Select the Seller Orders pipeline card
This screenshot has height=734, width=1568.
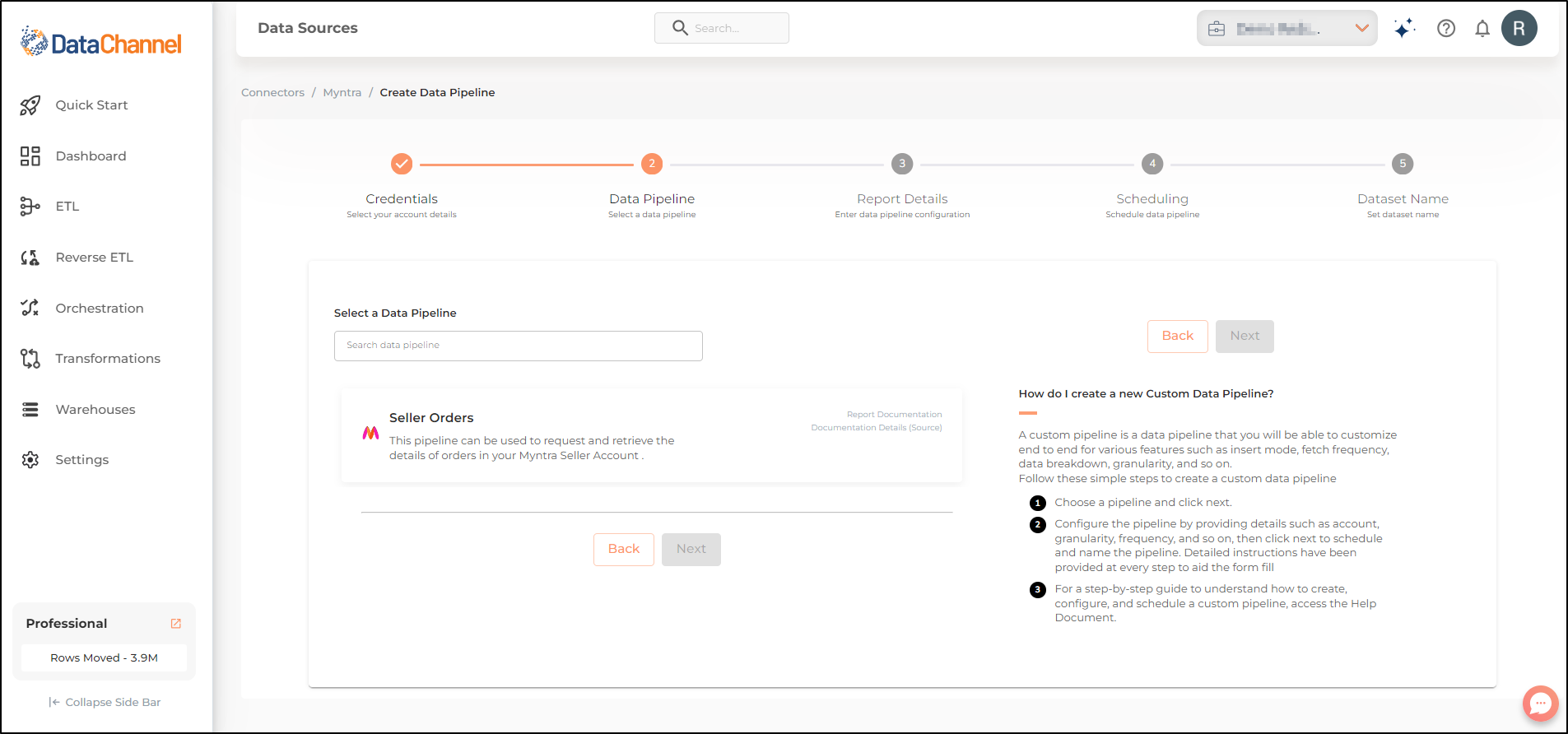click(652, 435)
